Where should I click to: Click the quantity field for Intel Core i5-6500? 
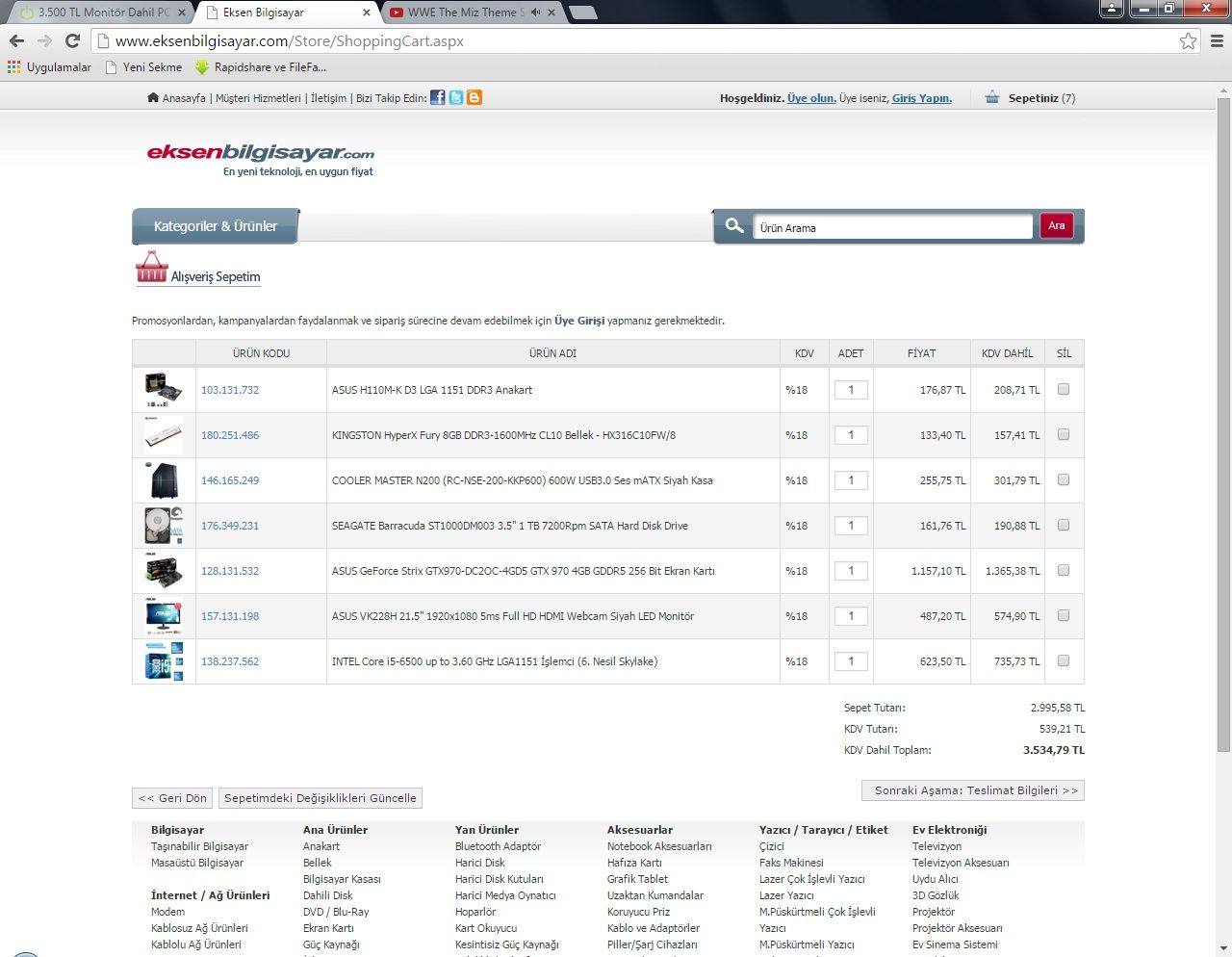[851, 661]
